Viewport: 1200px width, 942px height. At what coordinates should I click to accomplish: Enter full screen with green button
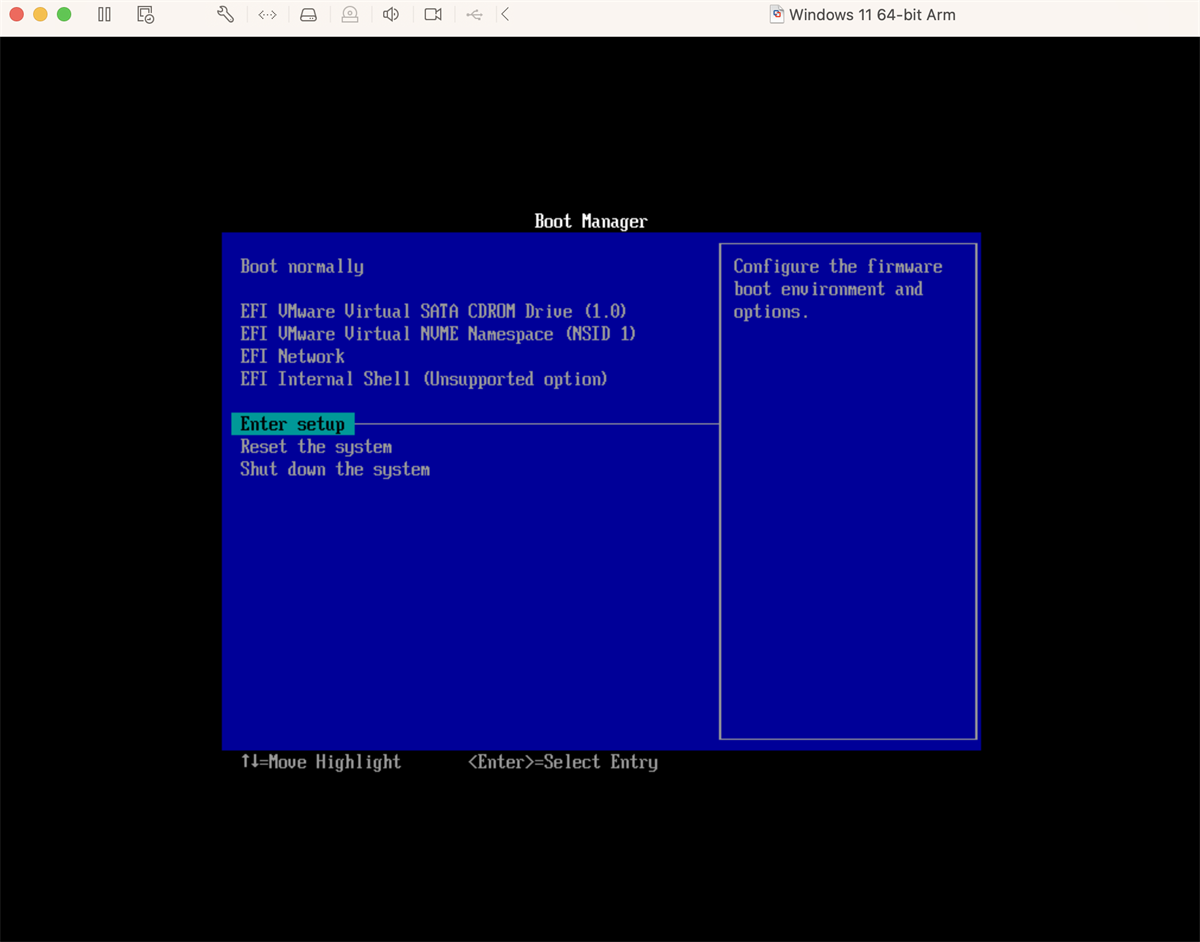pos(64,15)
